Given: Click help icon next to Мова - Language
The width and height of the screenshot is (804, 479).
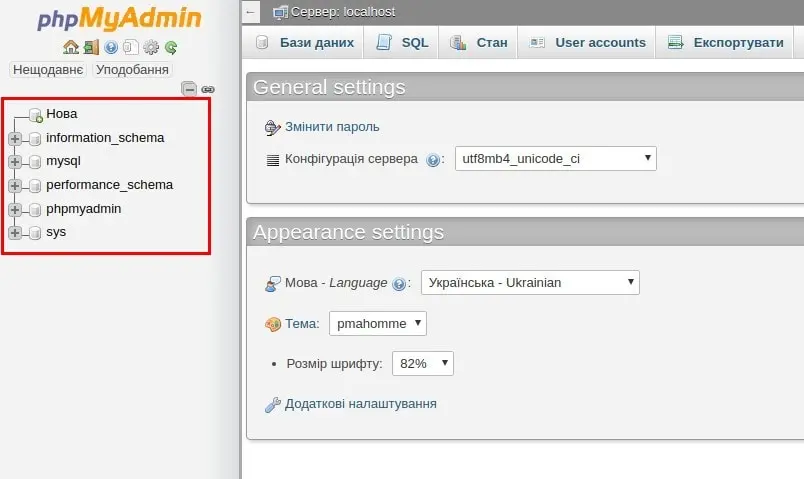Looking at the screenshot, I should tap(398, 284).
